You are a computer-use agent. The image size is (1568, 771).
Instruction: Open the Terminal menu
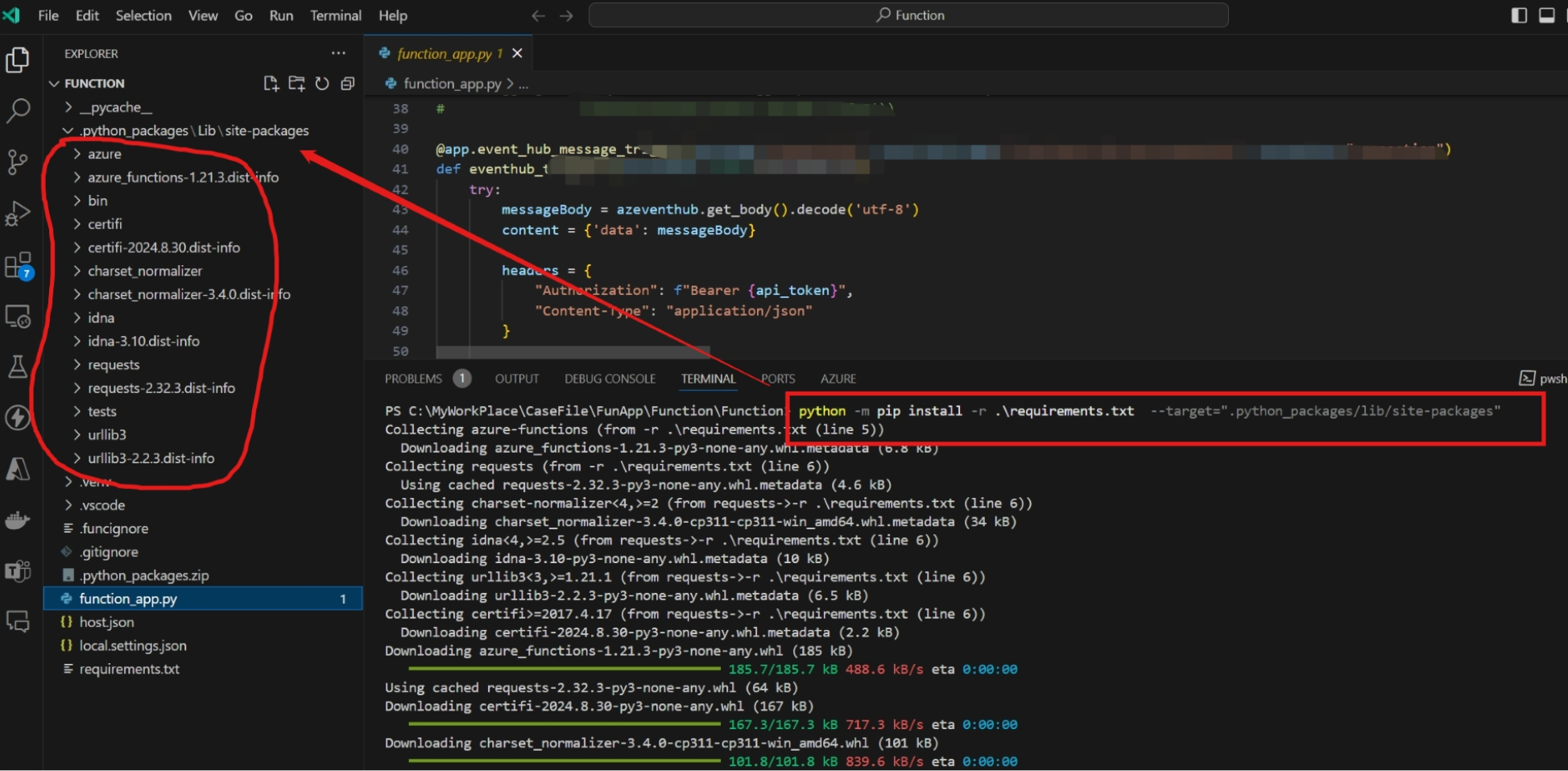pos(335,15)
